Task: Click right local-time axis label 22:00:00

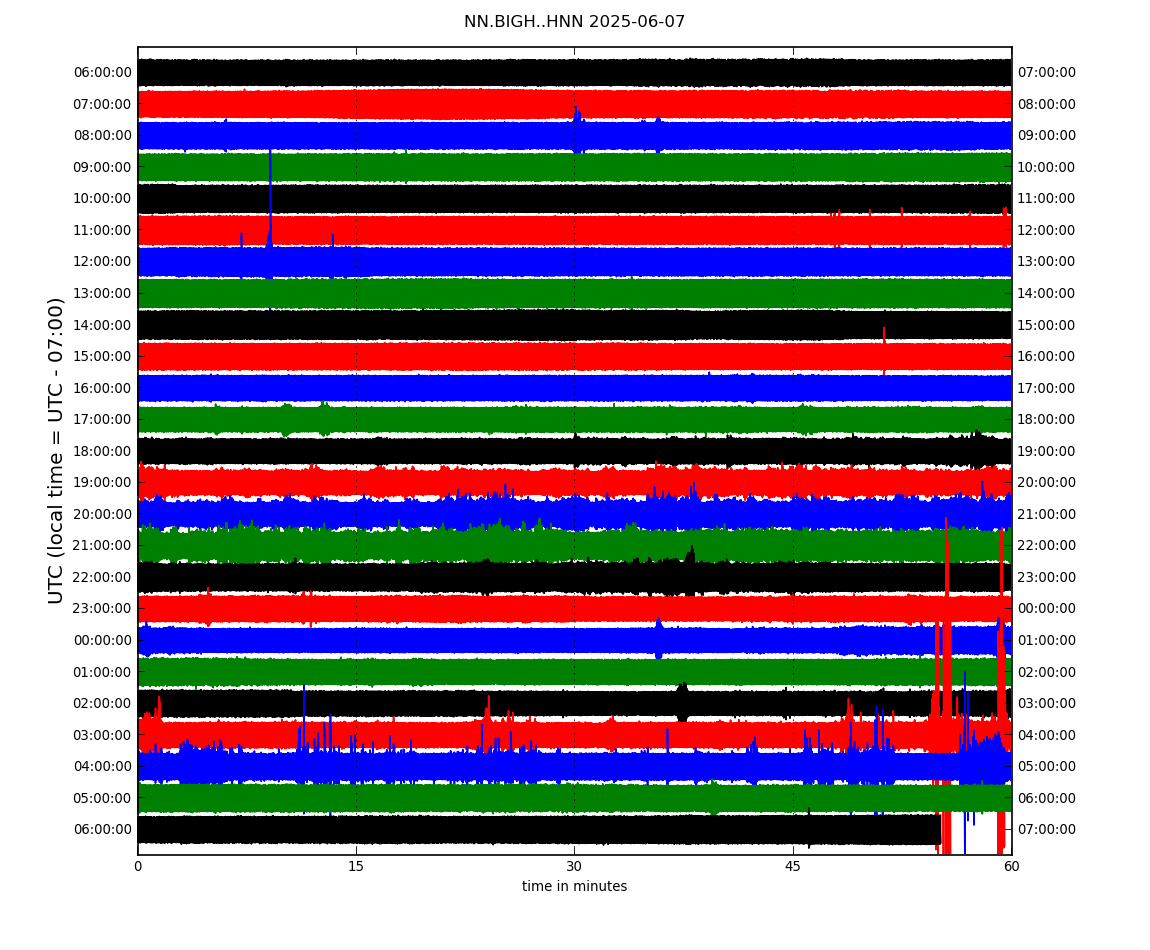Action: (x=1047, y=546)
